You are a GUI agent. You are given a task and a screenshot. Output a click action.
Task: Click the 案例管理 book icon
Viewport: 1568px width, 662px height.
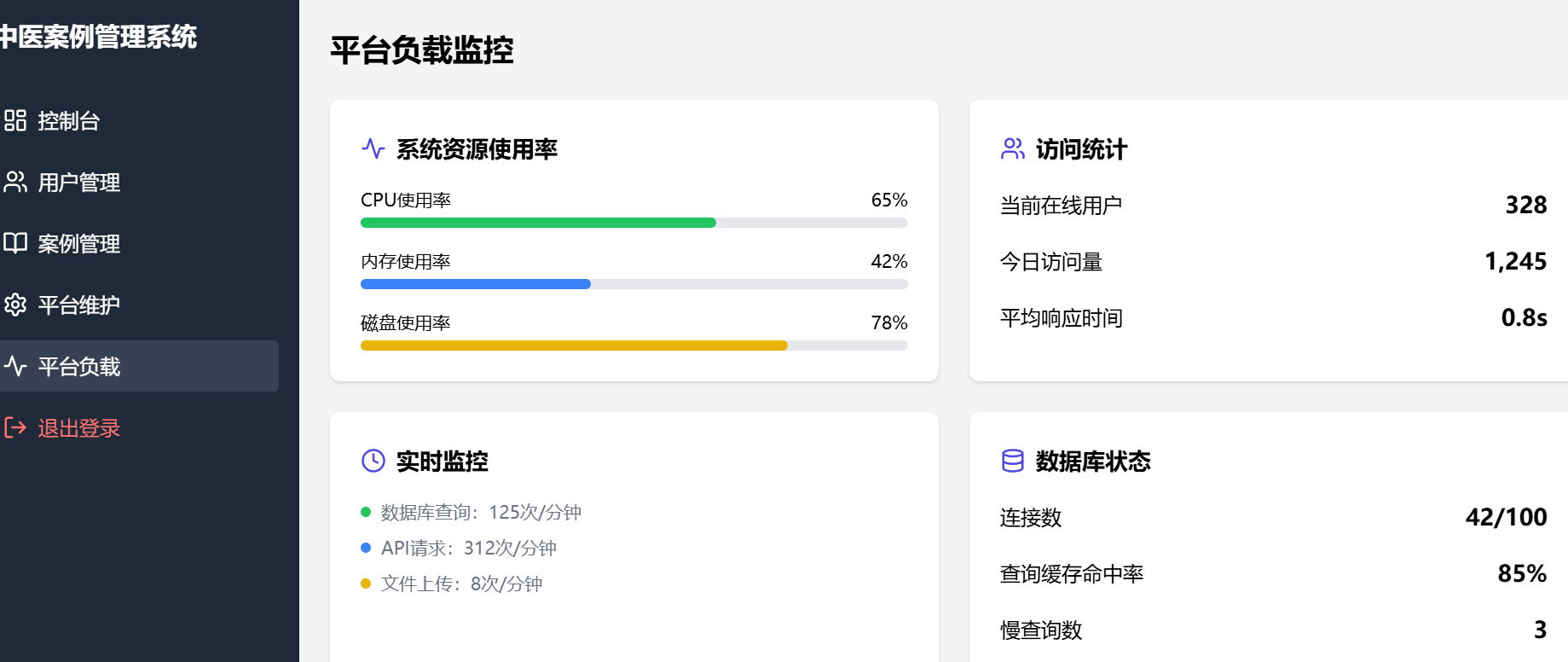pyautogui.click(x=15, y=243)
